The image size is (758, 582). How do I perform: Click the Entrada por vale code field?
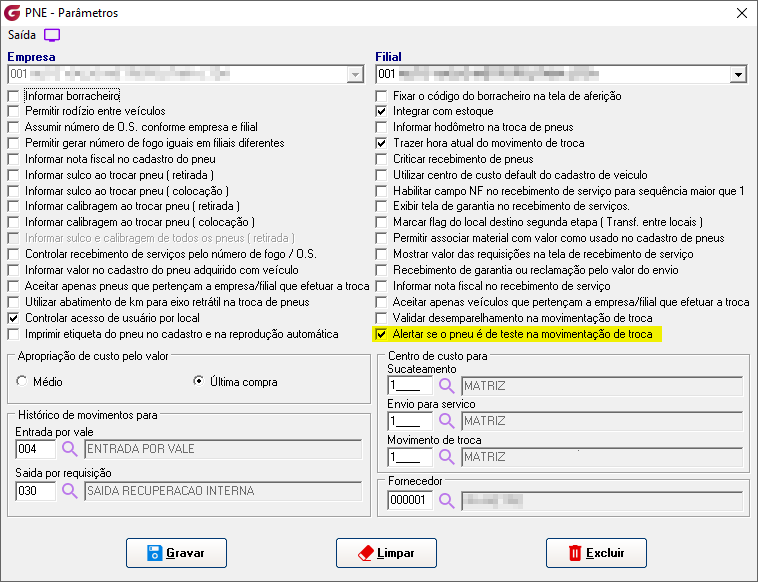point(36,449)
